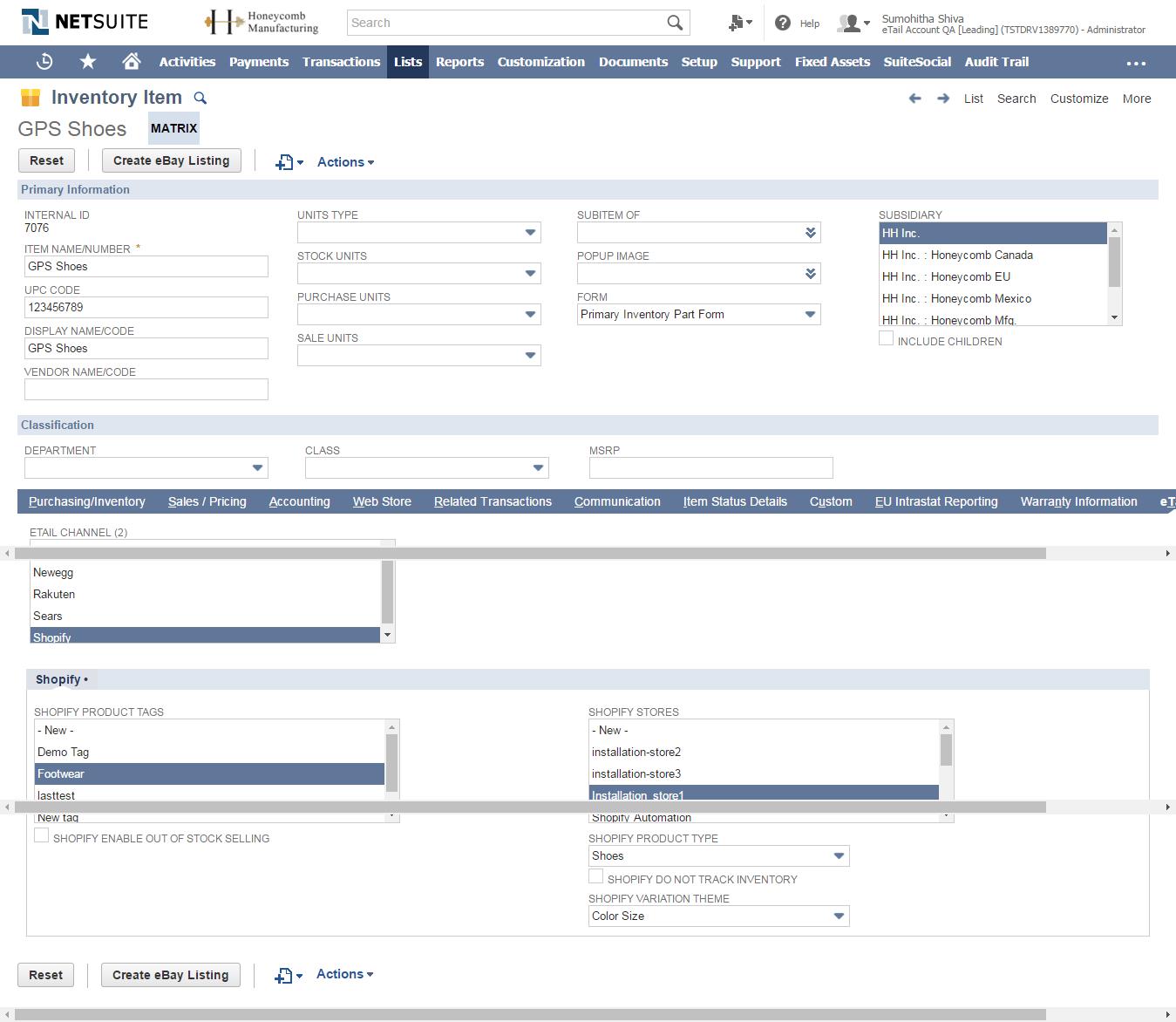The height and width of the screenshot is (1022, 1176).
Task: Open Warranty Information tab
Action: pos(1079,501)
